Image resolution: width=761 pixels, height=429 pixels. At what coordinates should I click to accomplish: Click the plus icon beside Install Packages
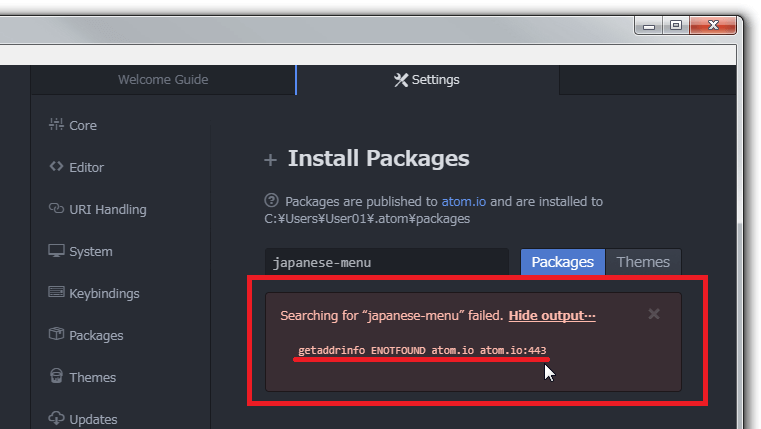coord(269,160)
